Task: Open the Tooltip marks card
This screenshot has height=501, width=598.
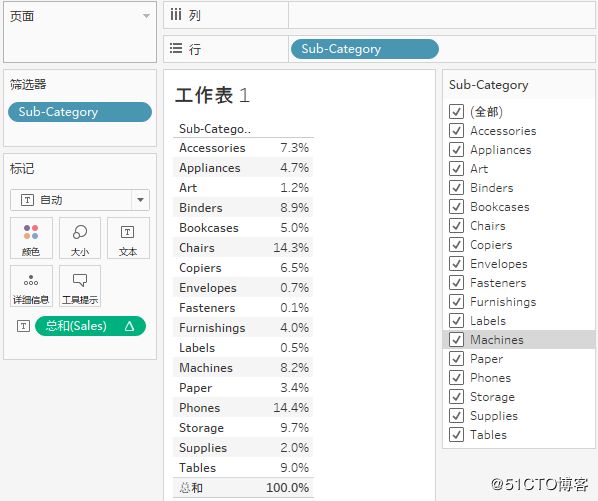Action: point(80,286)
